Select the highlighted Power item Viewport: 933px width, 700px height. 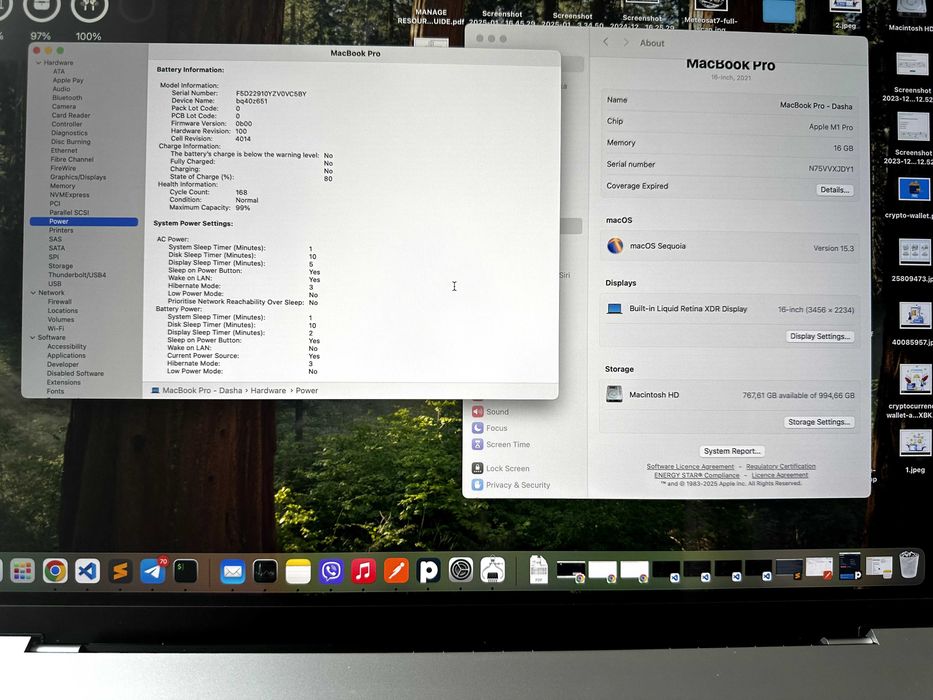coord(84,221)
